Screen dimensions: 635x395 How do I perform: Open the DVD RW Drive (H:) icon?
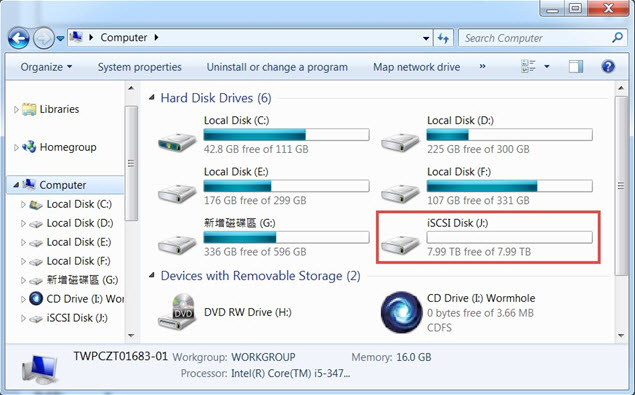(x=177, y=312)
